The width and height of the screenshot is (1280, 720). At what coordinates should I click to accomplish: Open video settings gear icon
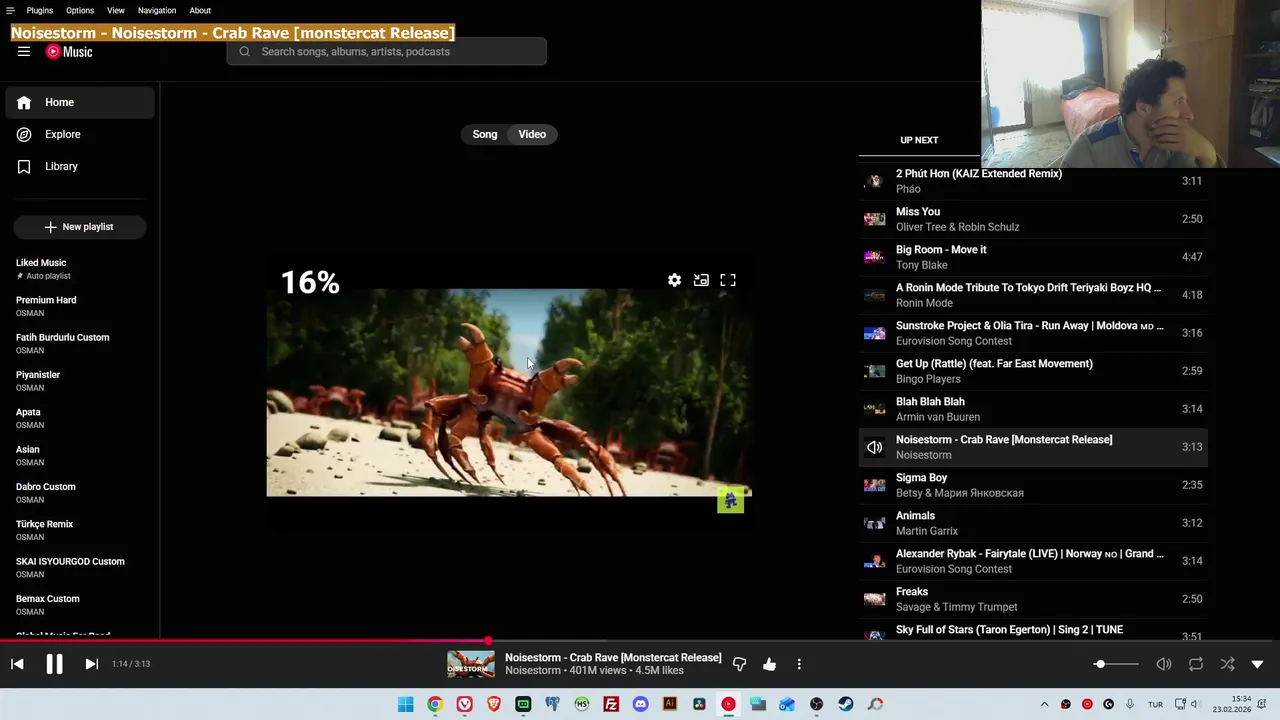(674, 281)
